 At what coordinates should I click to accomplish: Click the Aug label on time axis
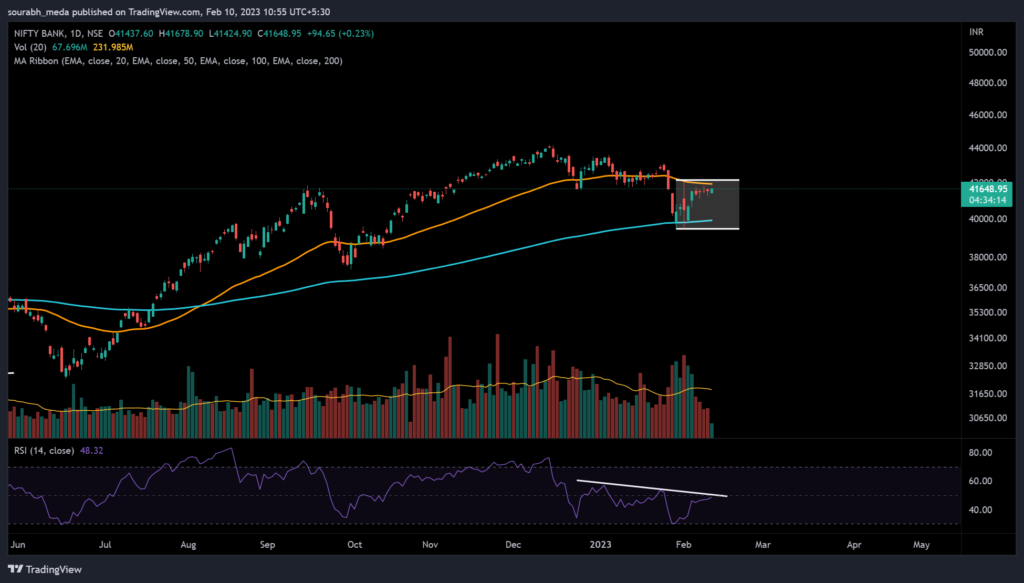tap(188, 544)
